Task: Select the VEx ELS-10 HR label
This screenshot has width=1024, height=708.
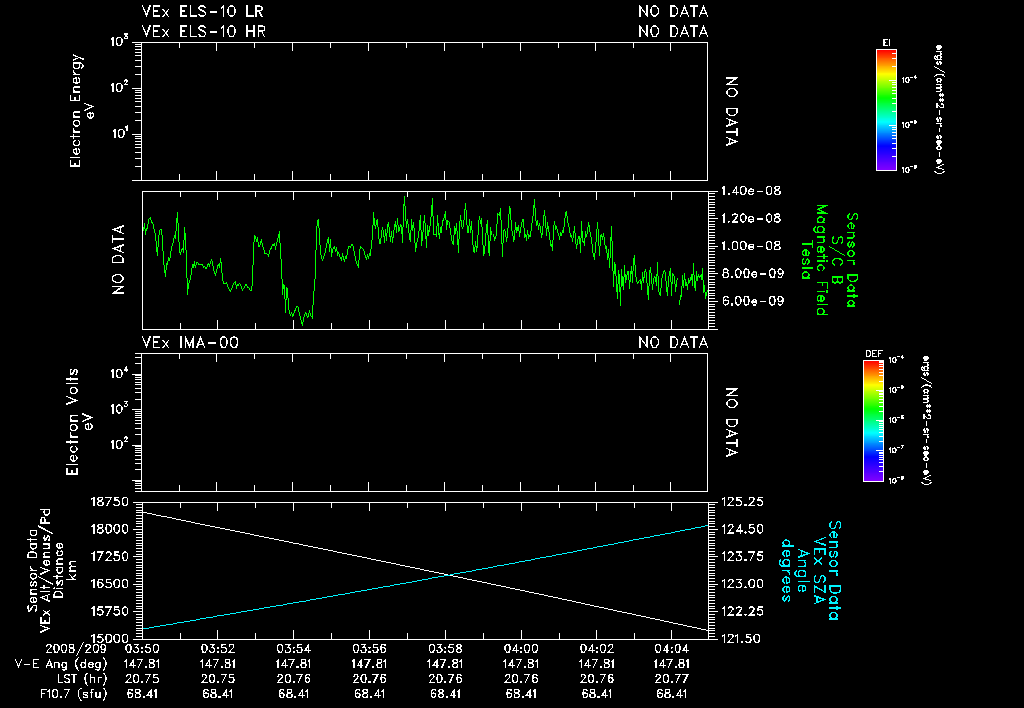Action: point(203,31)
